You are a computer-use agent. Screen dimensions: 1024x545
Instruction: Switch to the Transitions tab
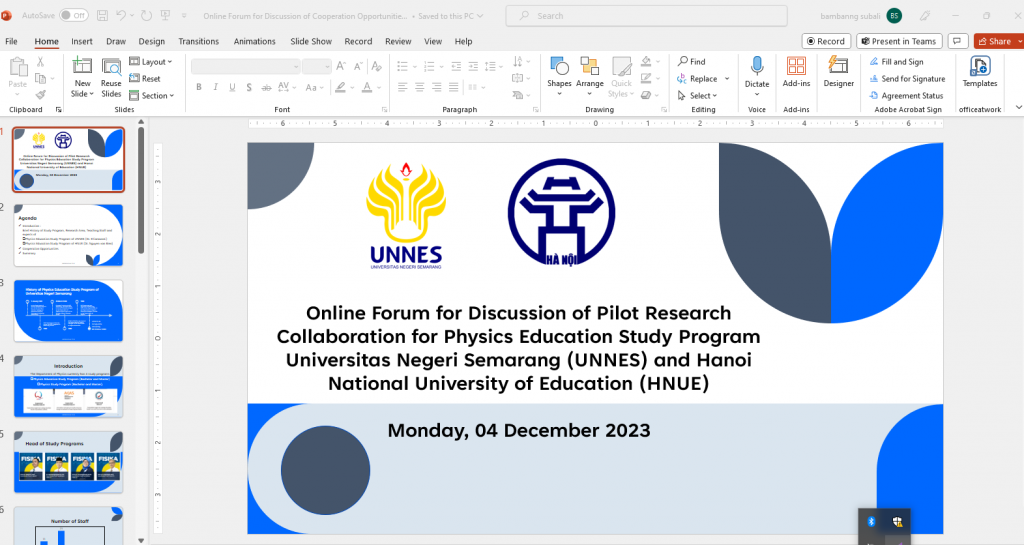tap(198, 41)
